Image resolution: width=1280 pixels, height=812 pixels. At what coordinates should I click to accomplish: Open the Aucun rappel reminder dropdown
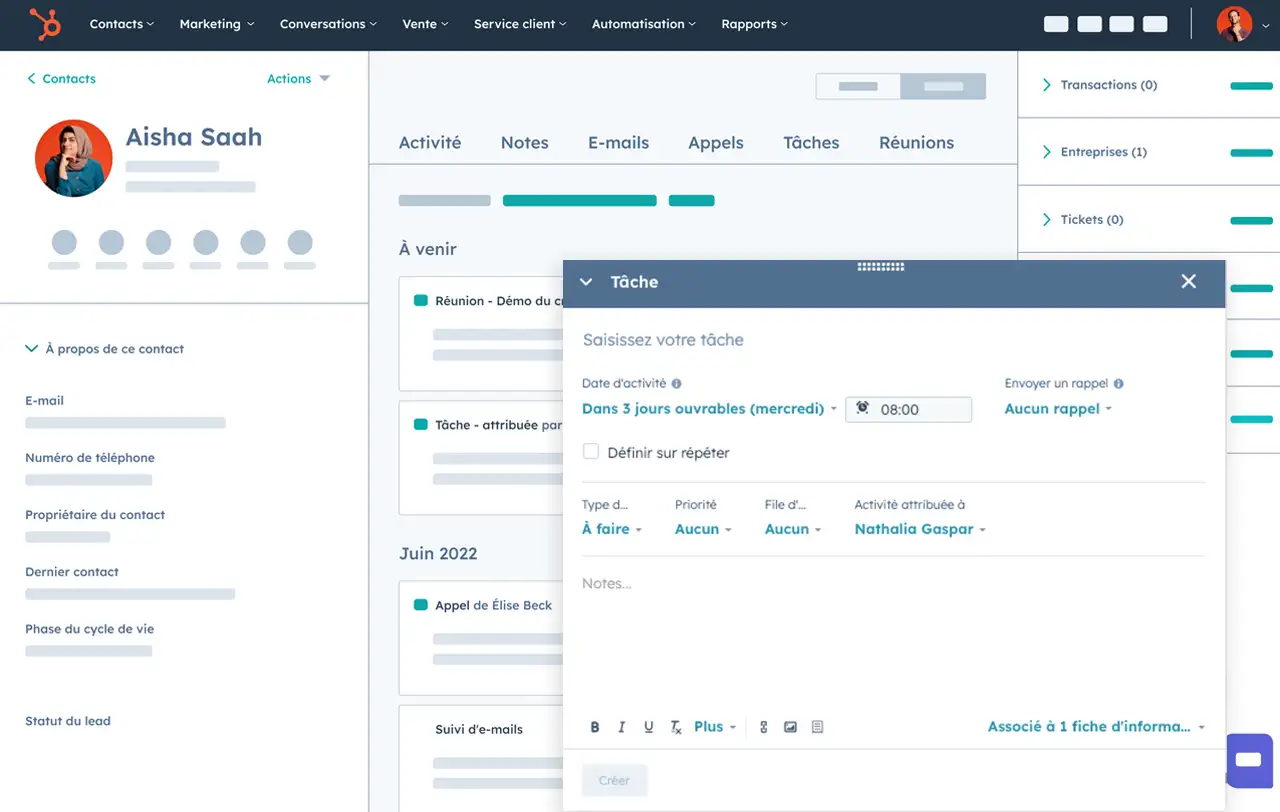click(x=1057, y=409)
